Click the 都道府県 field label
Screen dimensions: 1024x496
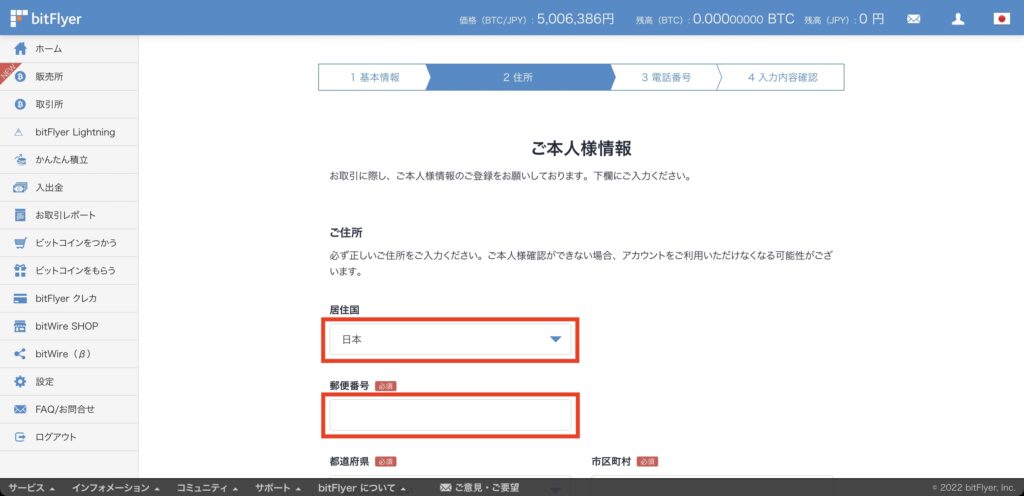[349, 461]
